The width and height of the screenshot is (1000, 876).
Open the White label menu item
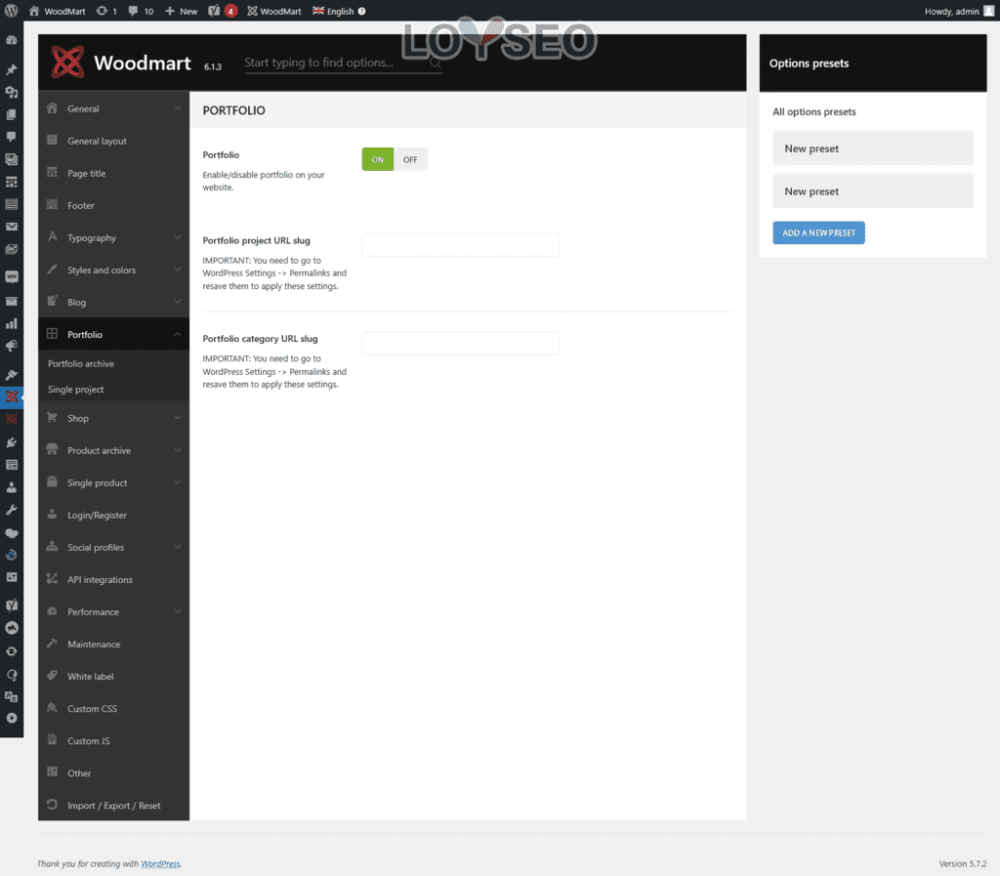point(114,676)
